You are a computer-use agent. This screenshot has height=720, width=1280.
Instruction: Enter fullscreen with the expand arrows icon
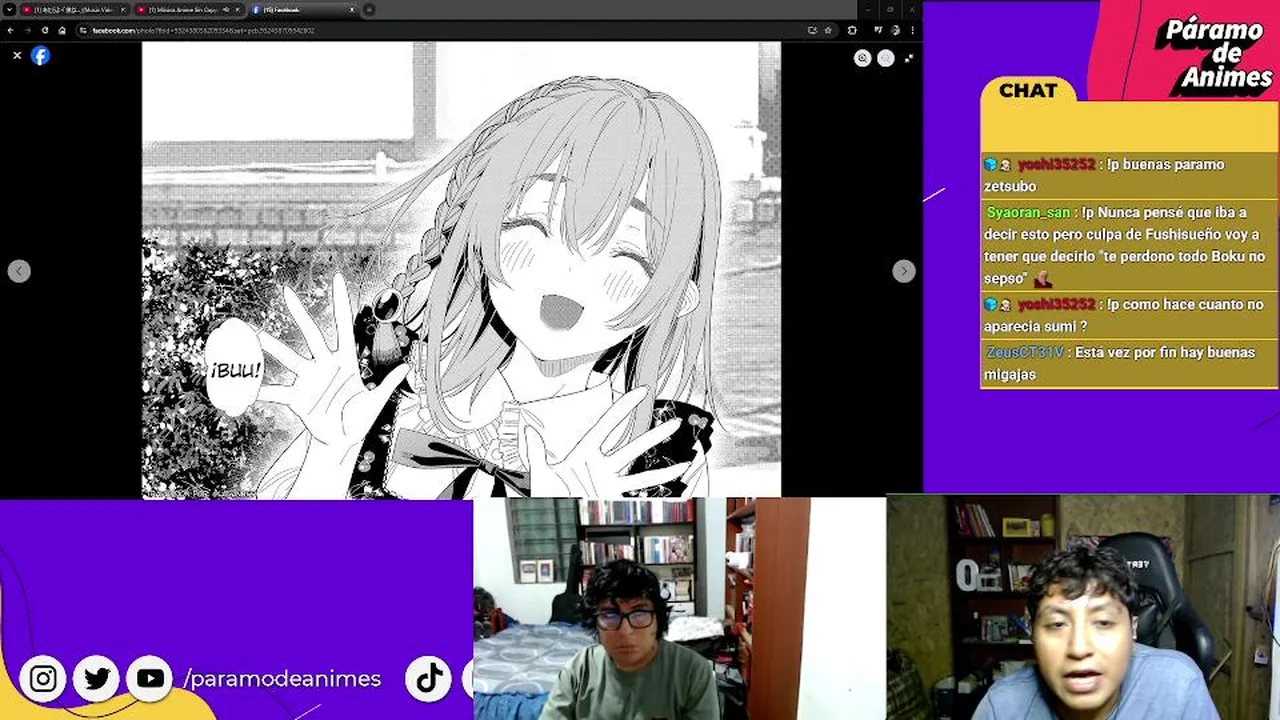(908, 58)
